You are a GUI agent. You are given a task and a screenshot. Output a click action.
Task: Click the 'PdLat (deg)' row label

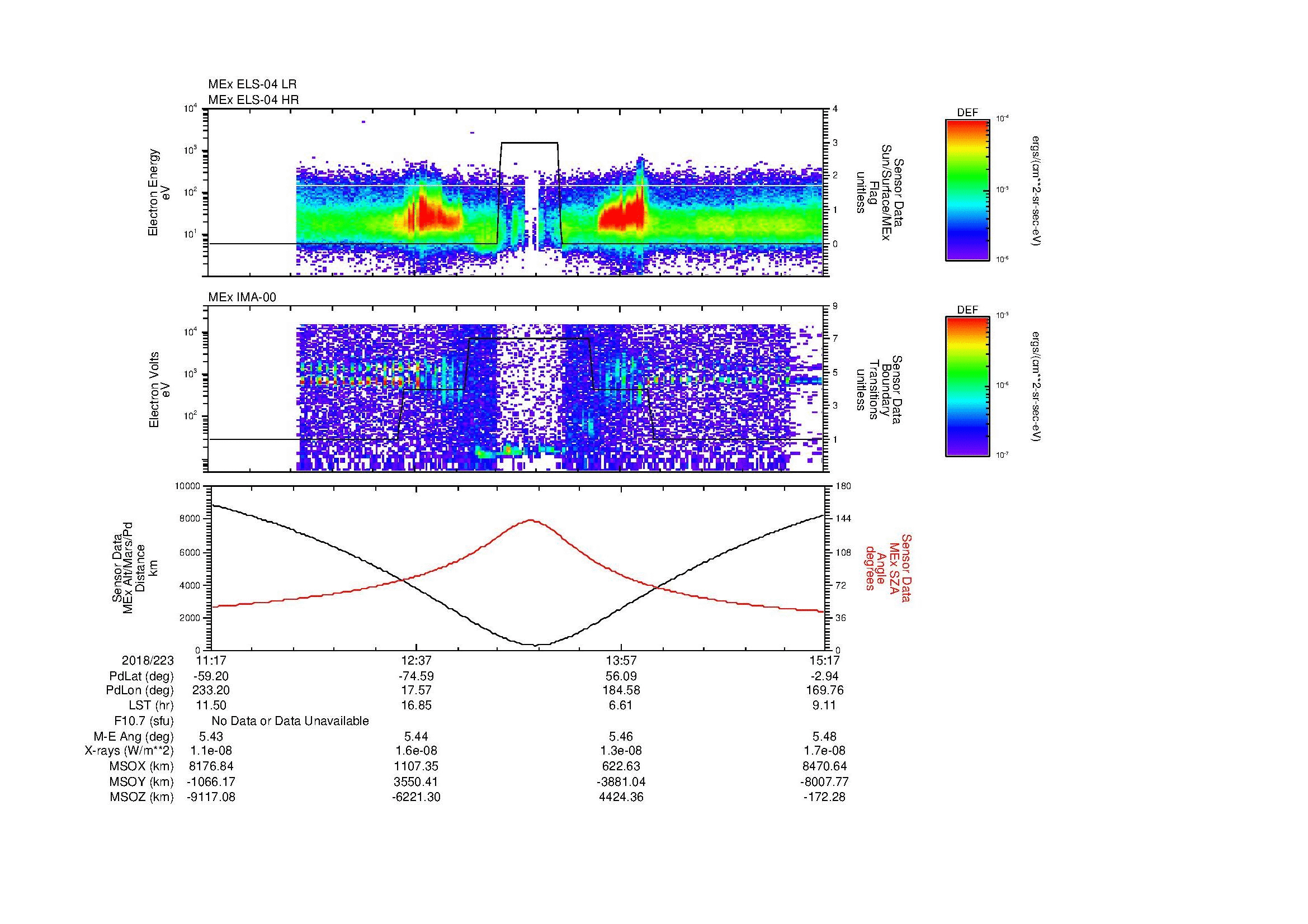(x=141, y=676)
